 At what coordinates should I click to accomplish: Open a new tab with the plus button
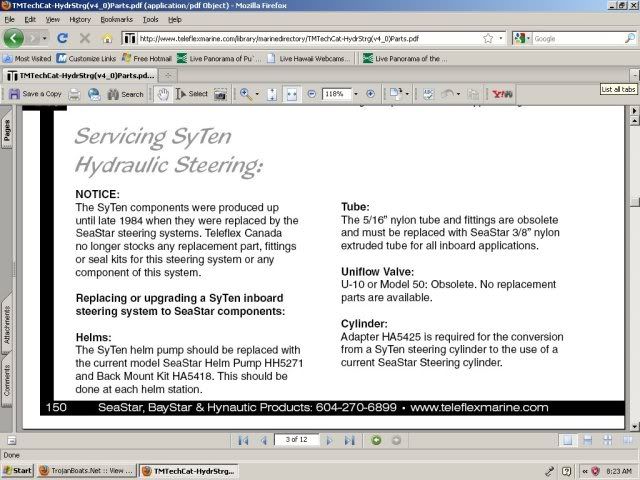[168, 76]
